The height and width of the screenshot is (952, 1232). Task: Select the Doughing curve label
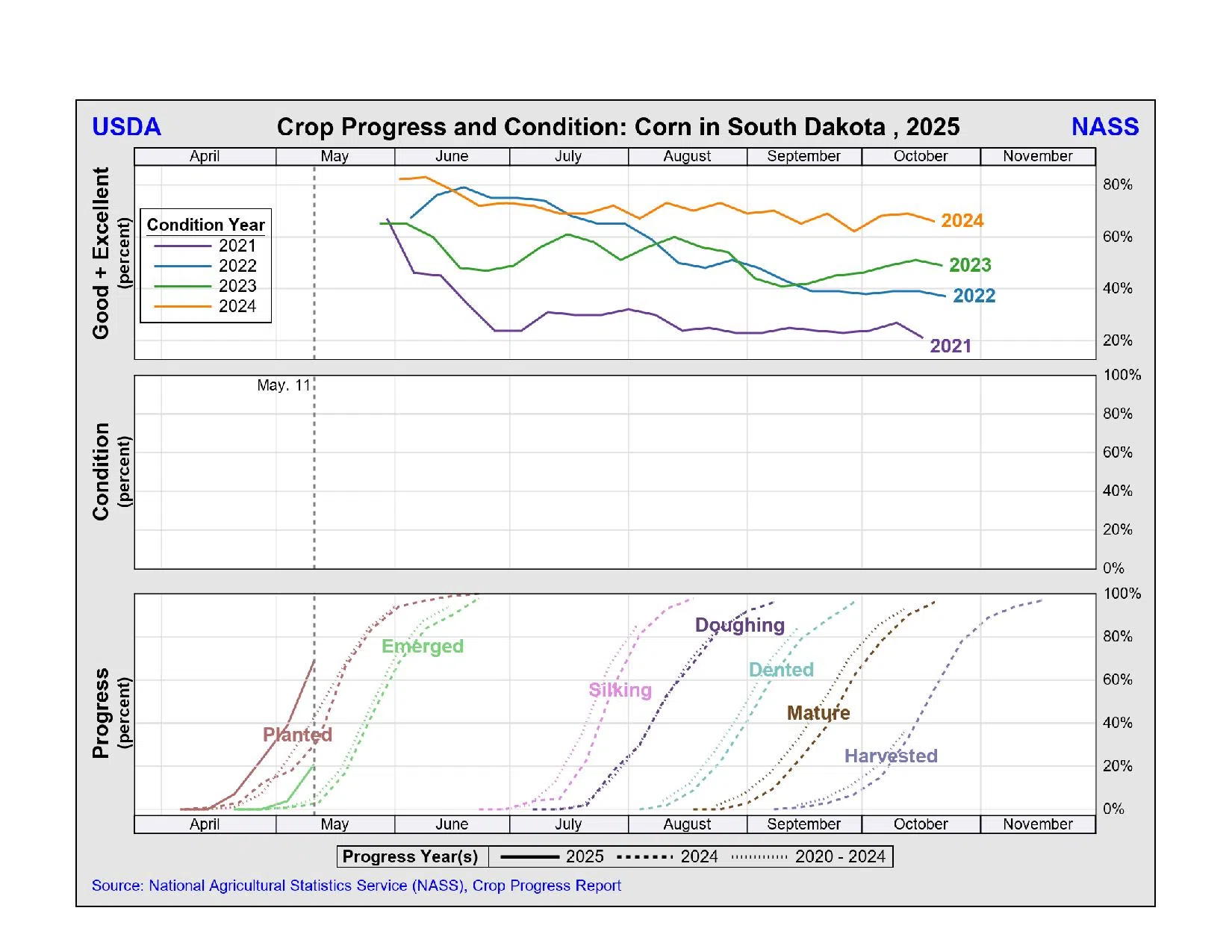click(739, 625)
